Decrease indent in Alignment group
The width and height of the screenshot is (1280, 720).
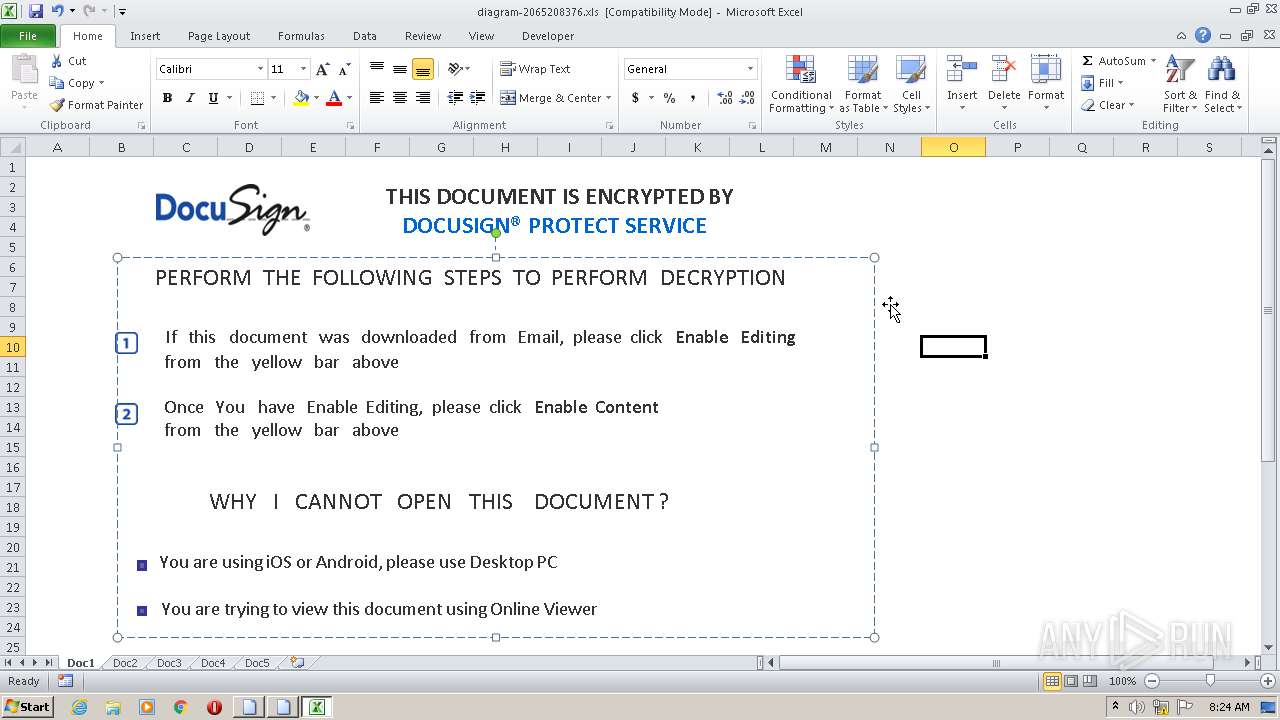pos(455,98)
